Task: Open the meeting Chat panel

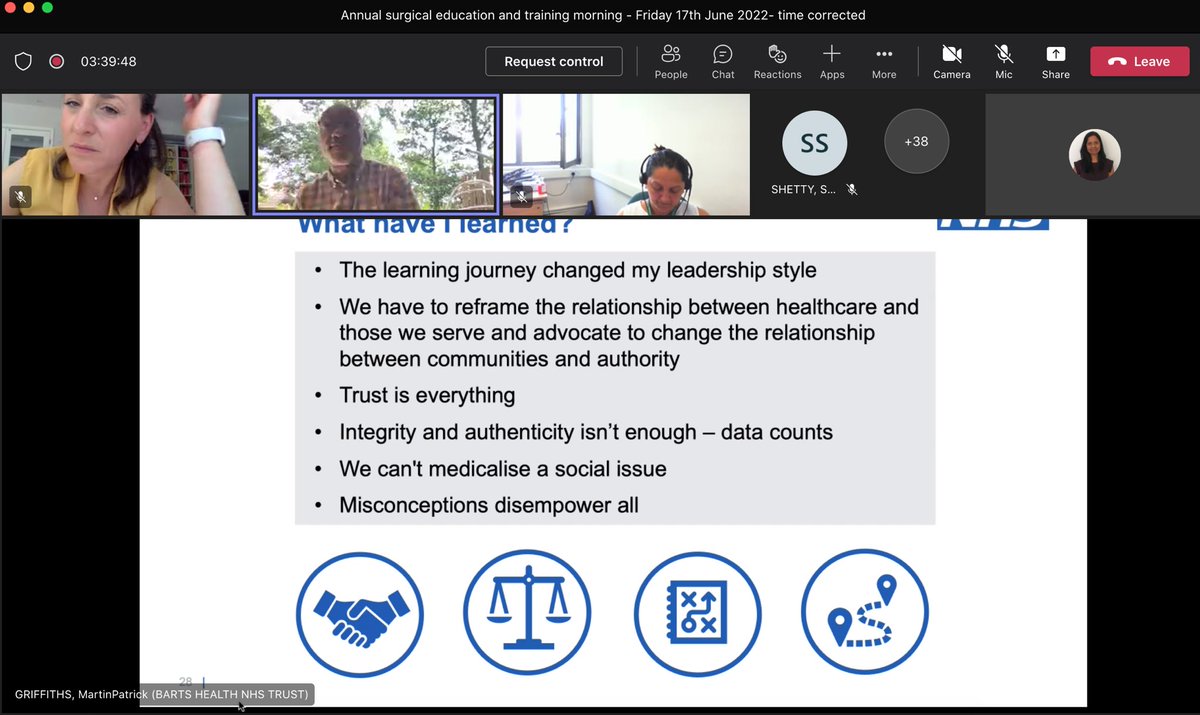Action: (x=723, y=61)
